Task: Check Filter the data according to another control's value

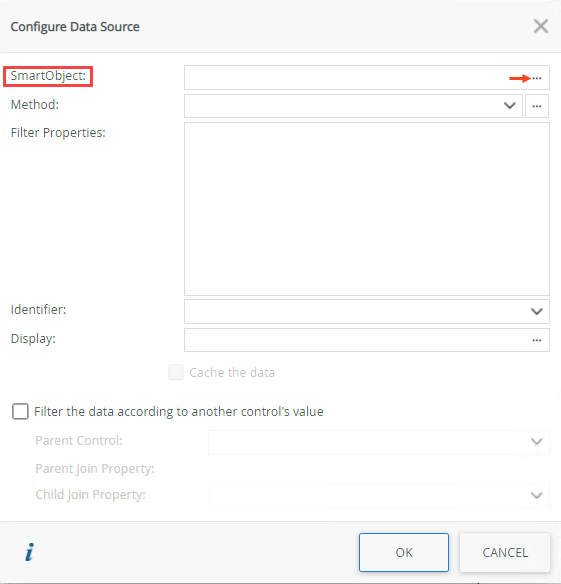Action: coord(20,412)
